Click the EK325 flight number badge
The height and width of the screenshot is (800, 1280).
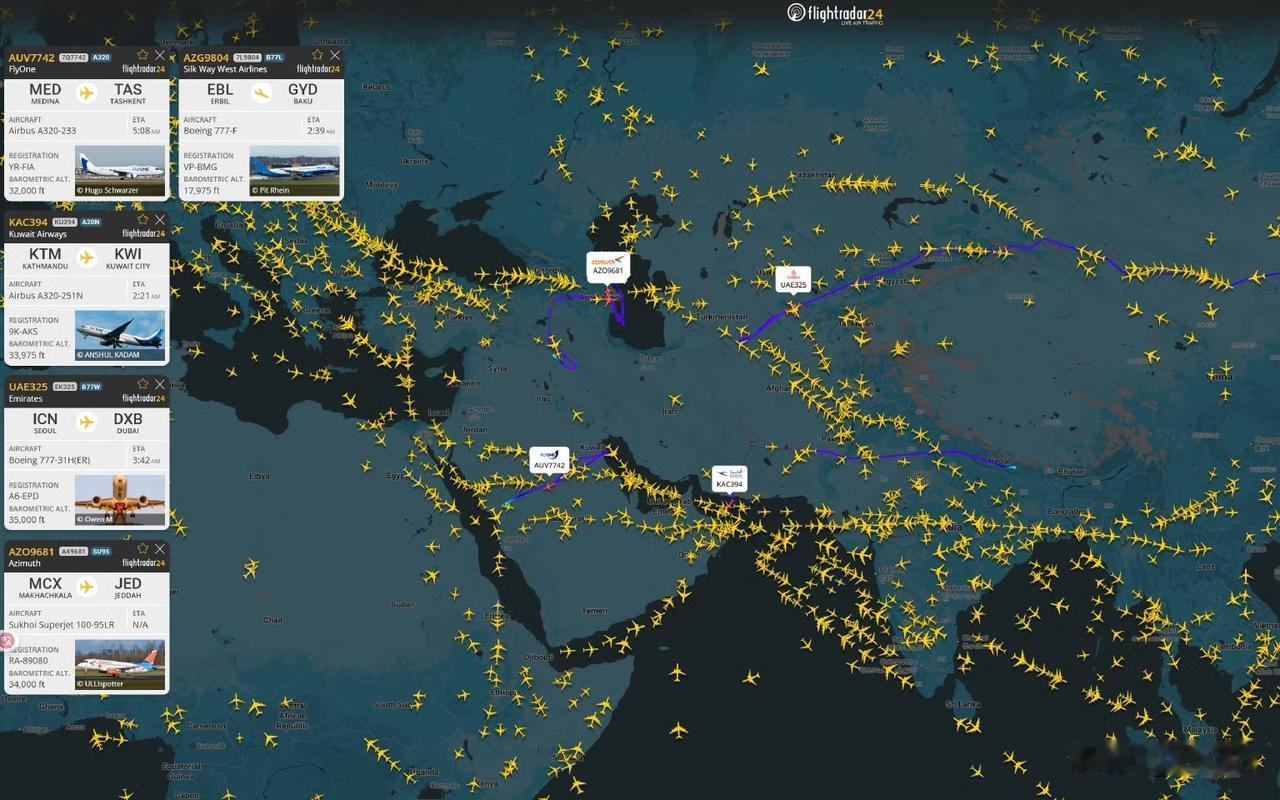pyautogui.click(x=64, y=387)
